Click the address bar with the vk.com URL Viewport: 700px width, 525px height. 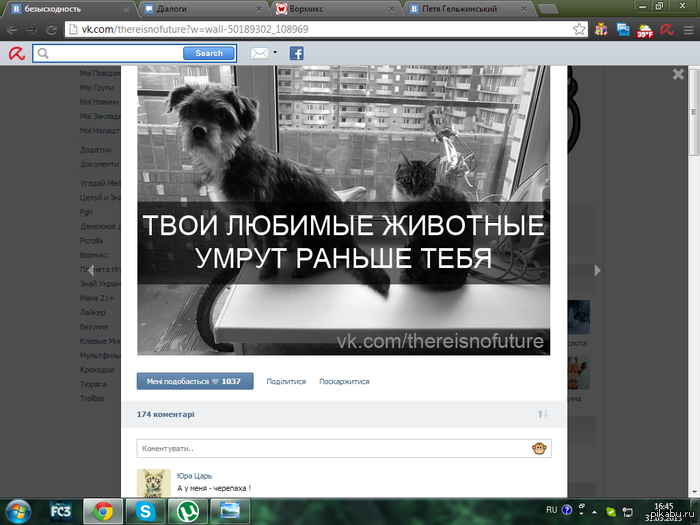pos(326,29)
